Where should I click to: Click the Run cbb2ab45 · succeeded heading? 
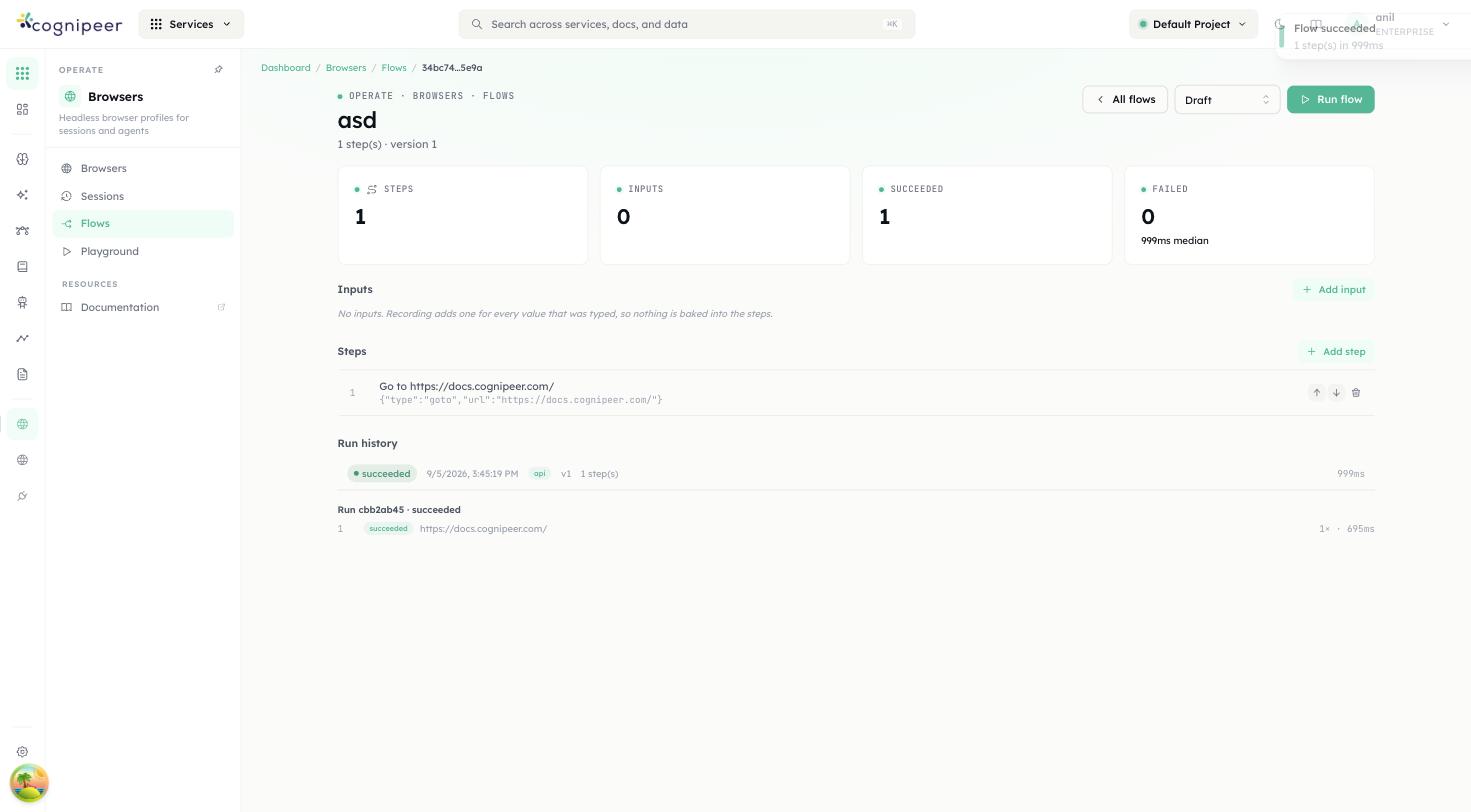point(399,510)
